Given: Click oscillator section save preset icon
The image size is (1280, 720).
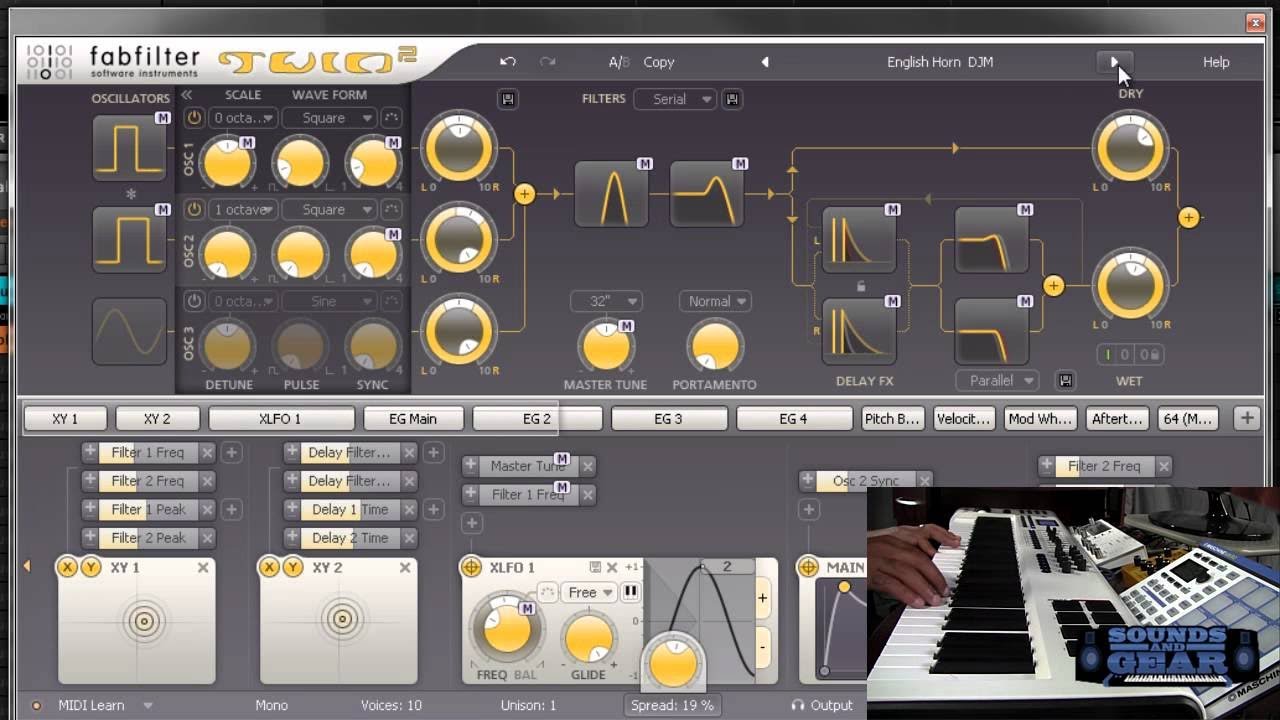Looking at the screenshot, I should point(508,99).
